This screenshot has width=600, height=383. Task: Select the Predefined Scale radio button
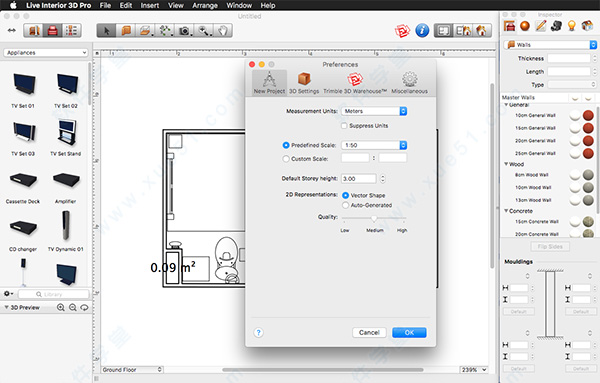(x=286, y=145)
